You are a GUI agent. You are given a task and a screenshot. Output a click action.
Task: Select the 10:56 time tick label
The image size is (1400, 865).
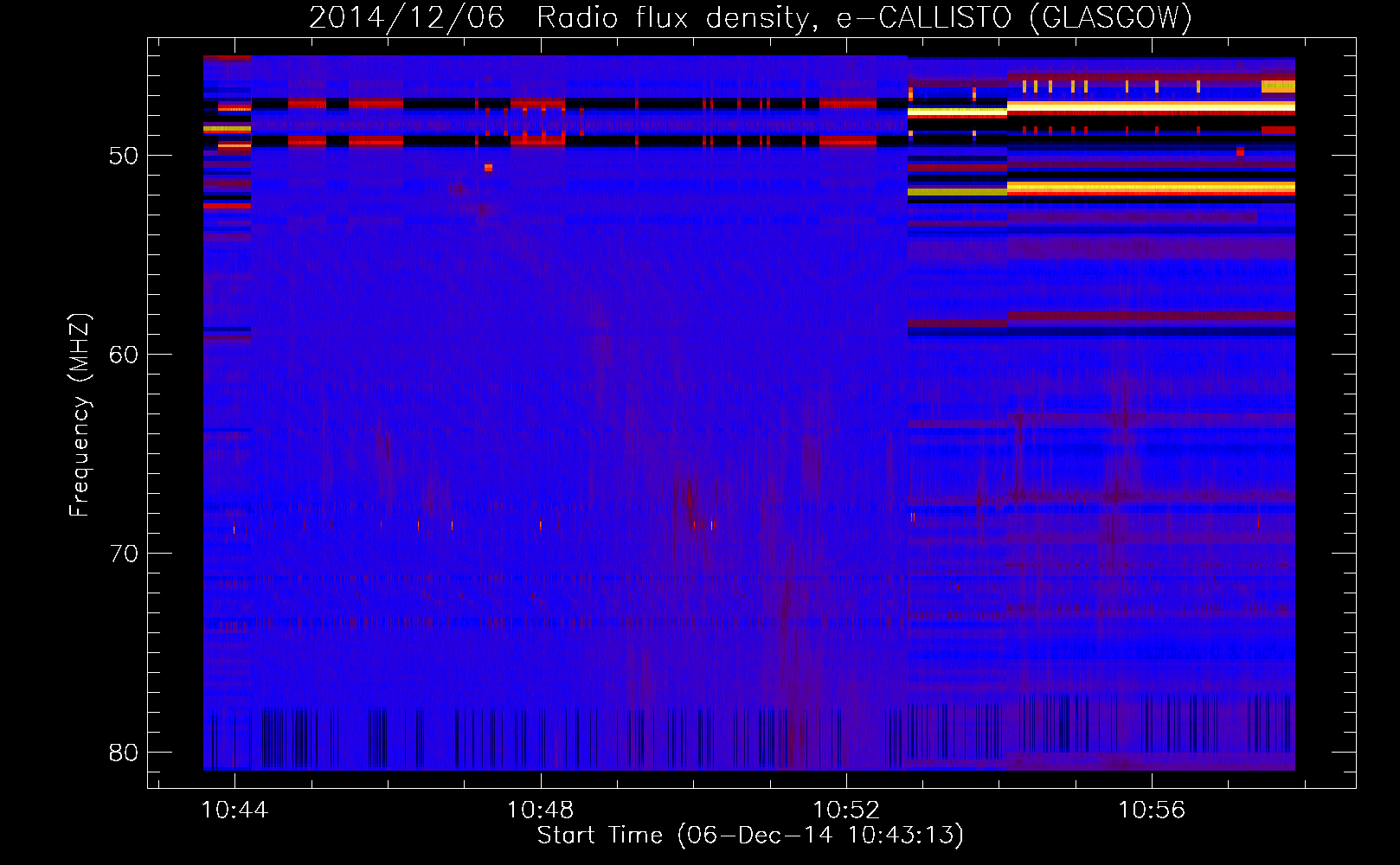[1151, 811]
